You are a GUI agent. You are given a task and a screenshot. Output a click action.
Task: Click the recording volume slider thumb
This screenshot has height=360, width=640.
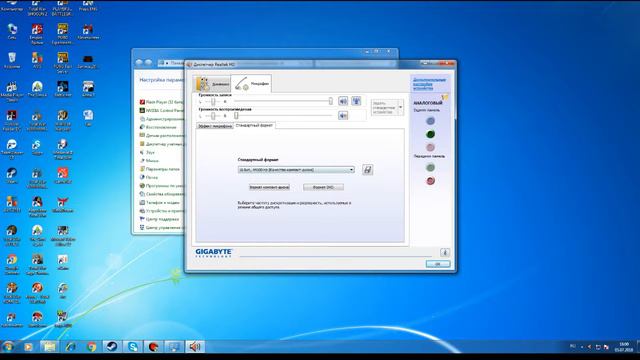[331, 101]
